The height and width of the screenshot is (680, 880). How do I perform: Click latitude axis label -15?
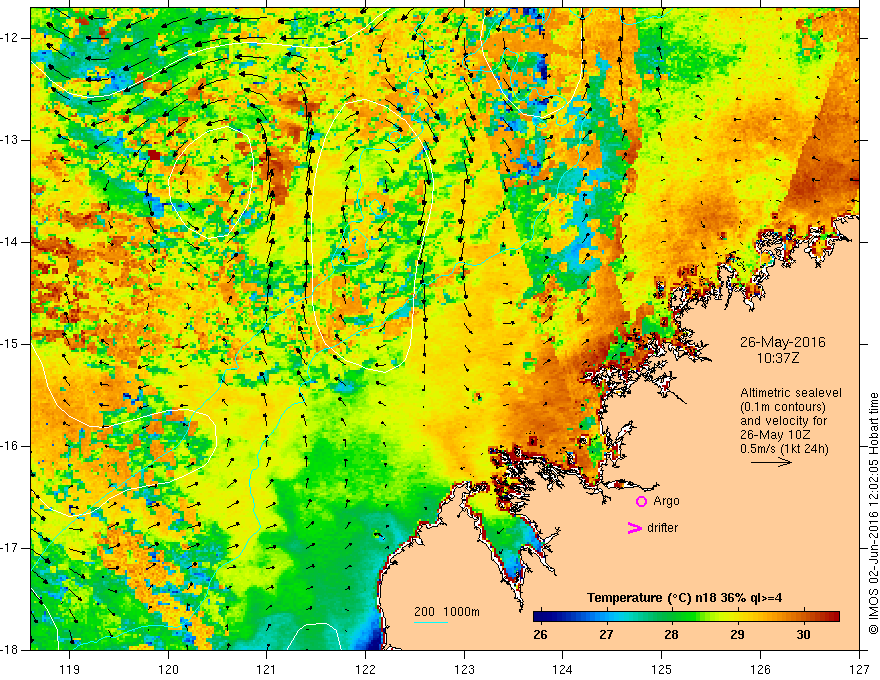[x=11, y=344]
